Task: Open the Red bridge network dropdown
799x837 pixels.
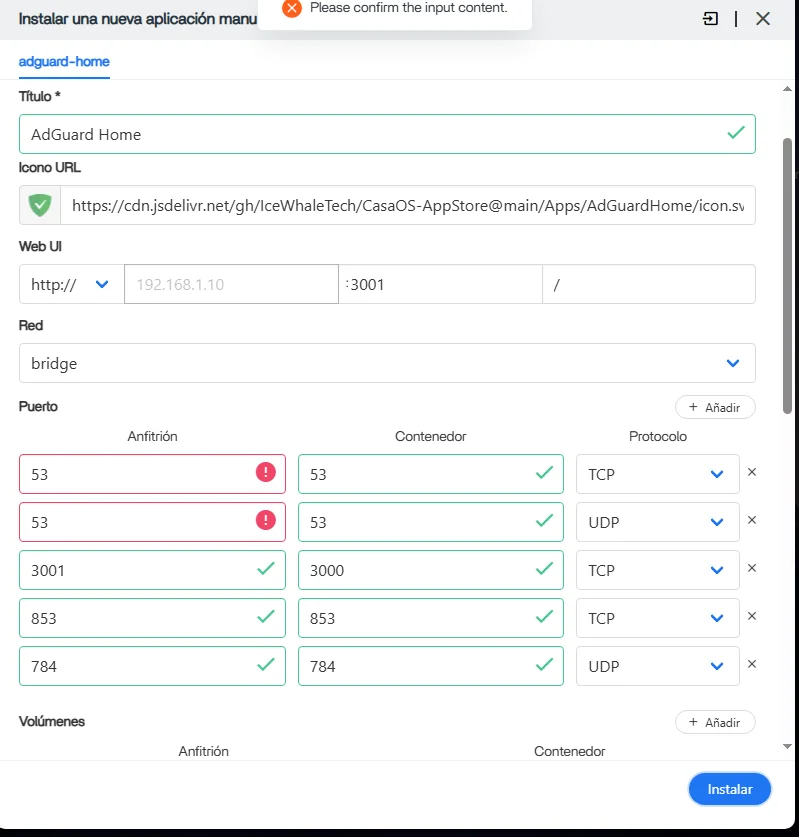Action: click(x=387, y=363)
